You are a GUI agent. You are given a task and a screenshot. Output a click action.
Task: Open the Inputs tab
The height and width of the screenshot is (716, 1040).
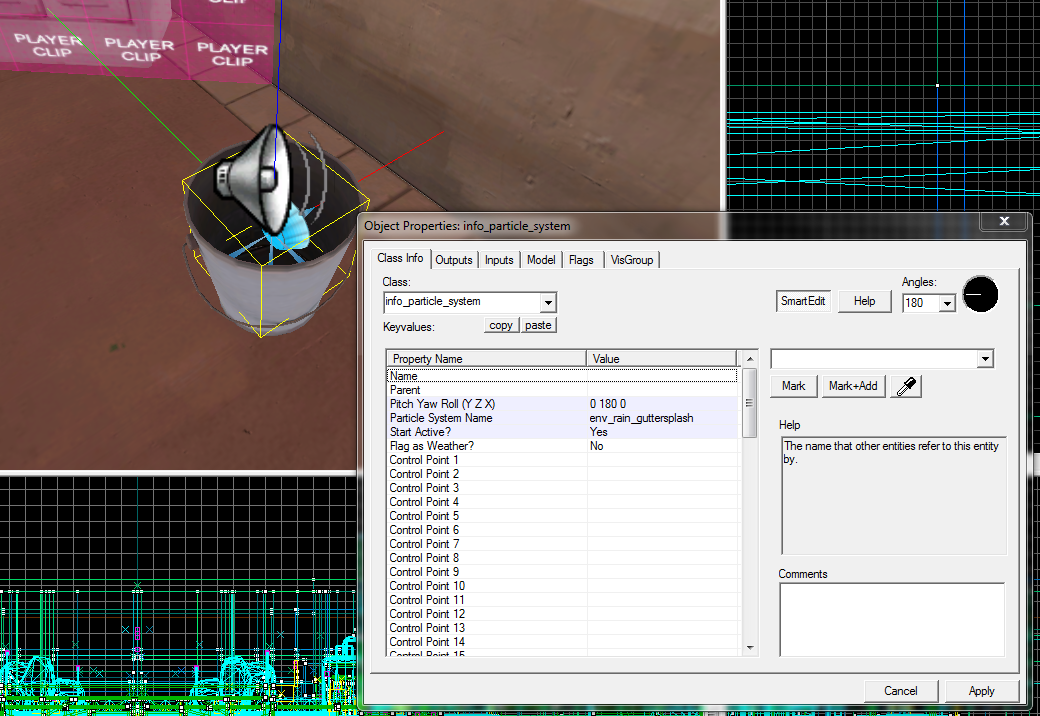[x=499, y=260]
